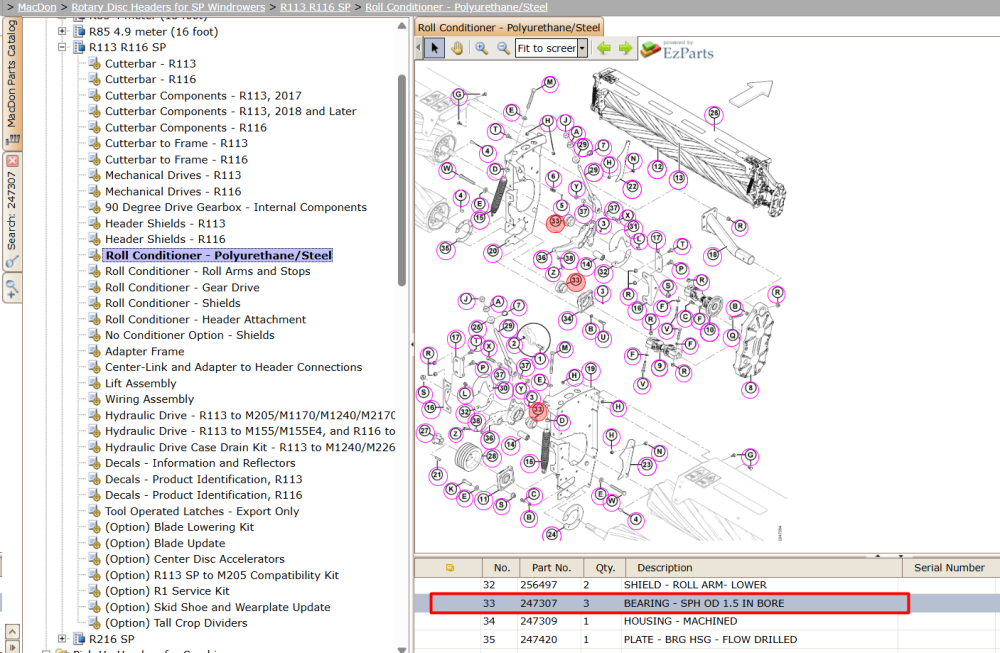Open the Search: 247307 side tab
The width and height of the screenshot is (1000, 653).
pos(12,212)
